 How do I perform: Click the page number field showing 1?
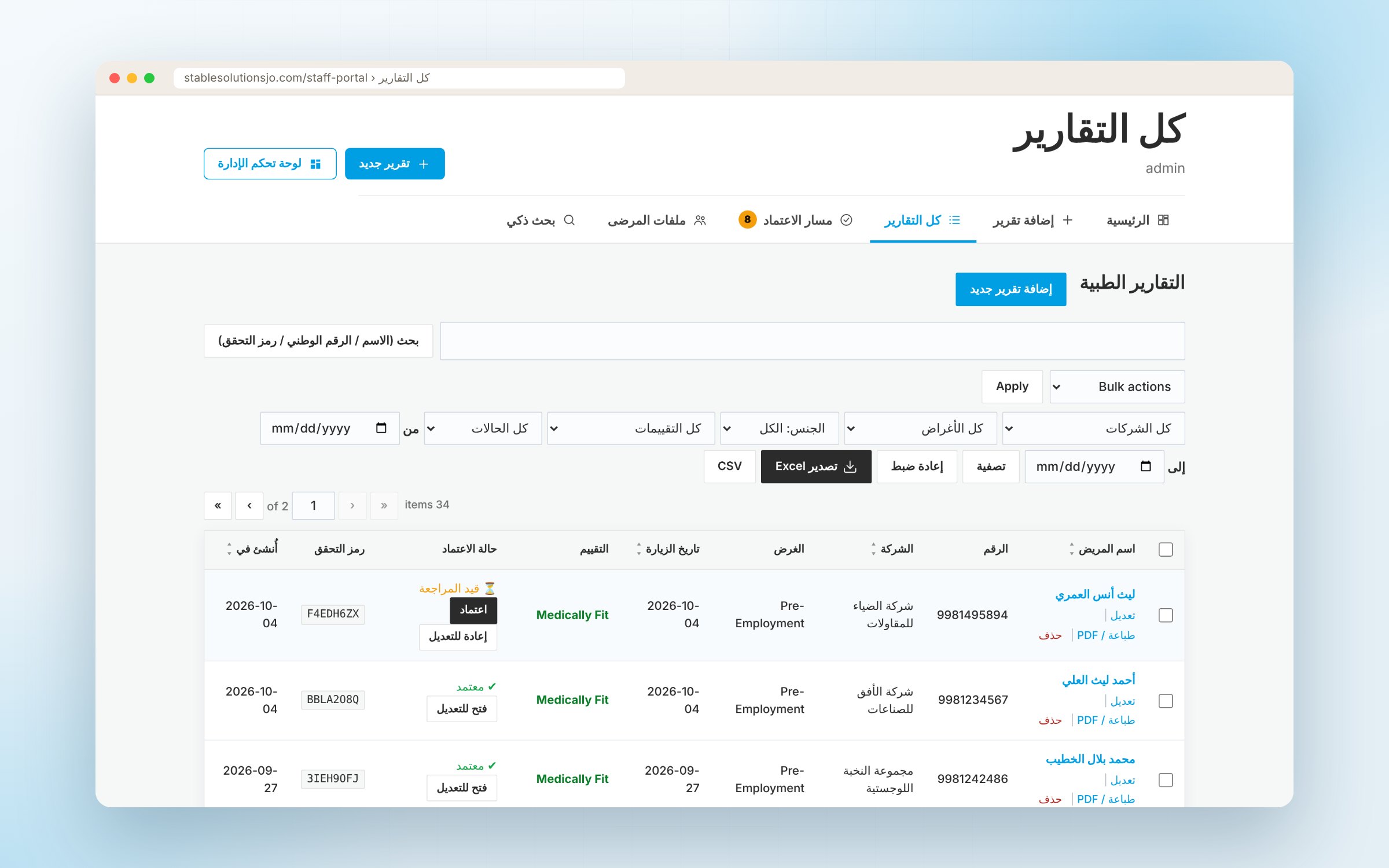313,506
